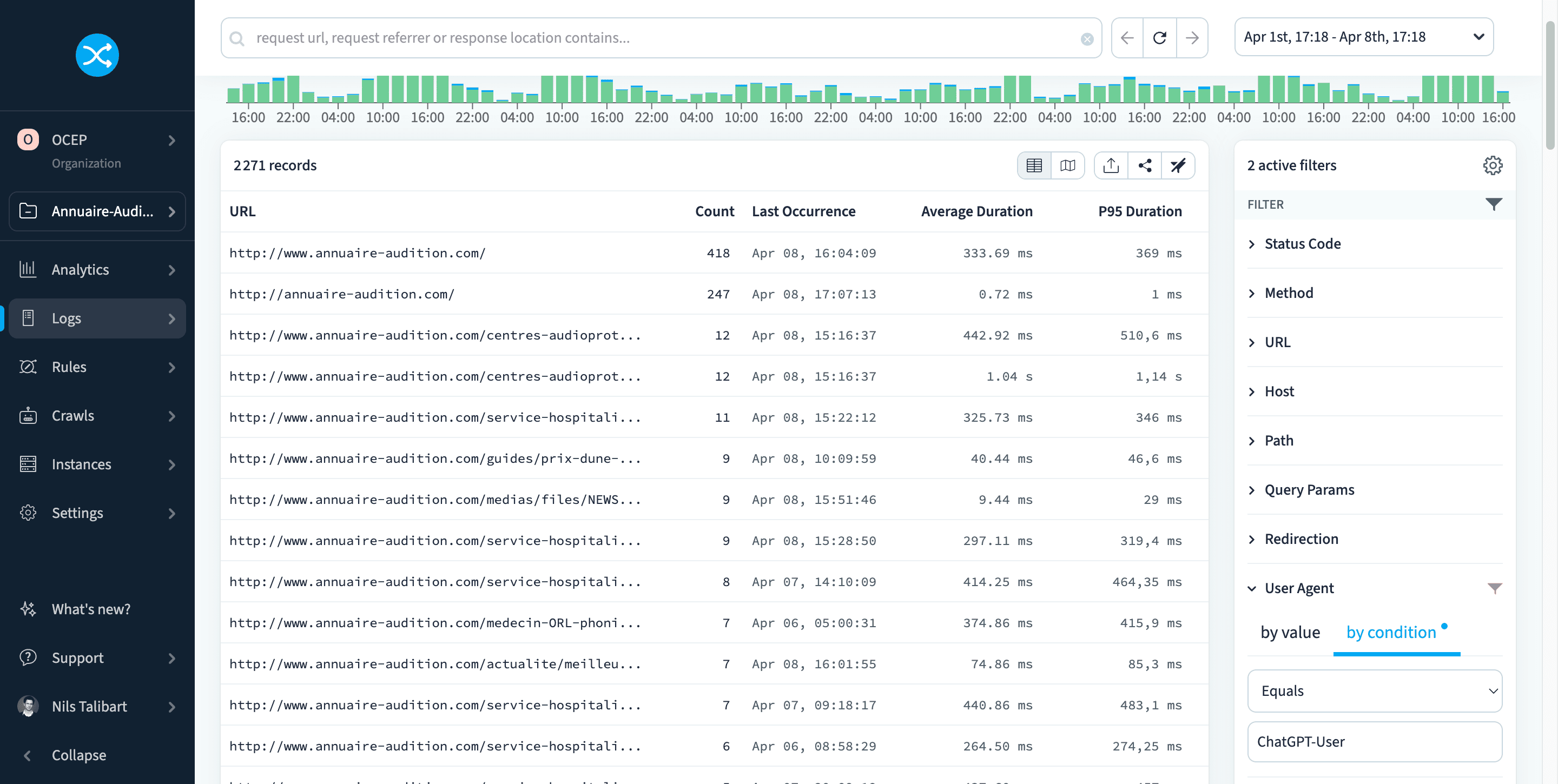1558x784 pixels.
Task: Collapse the sidebar
Action: (78, 755)
